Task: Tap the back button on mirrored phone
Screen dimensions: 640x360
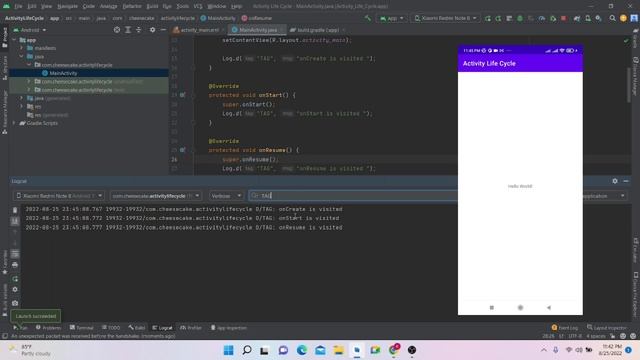Action: 549,308
